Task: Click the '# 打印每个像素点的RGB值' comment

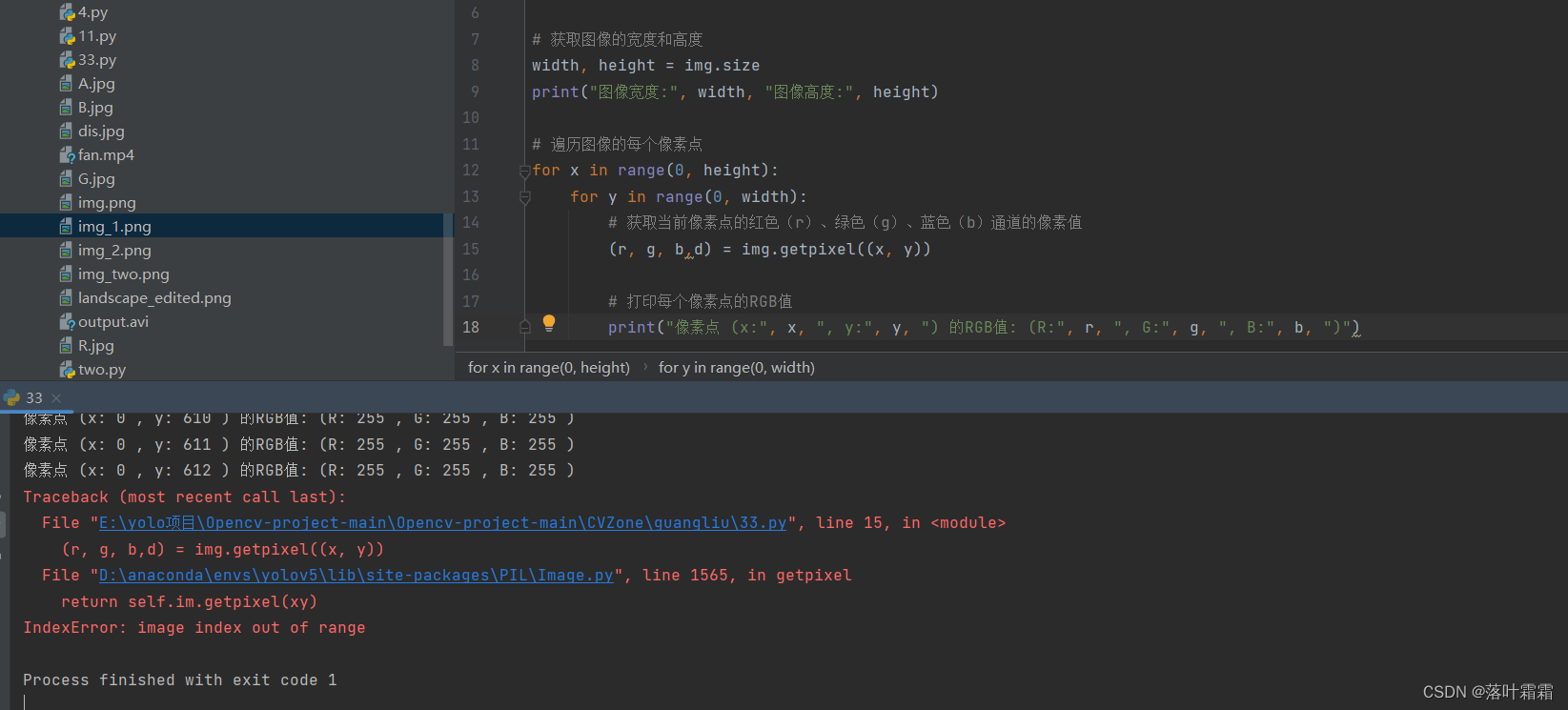Action: point(700,302)
